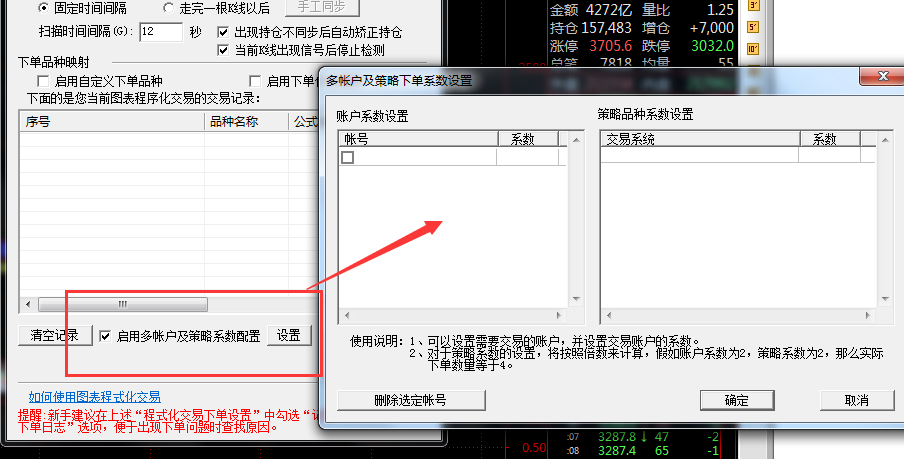This screenshot has width=904, height=459.
Task: Click the 3-minute period icon
Action: (754, 7)
